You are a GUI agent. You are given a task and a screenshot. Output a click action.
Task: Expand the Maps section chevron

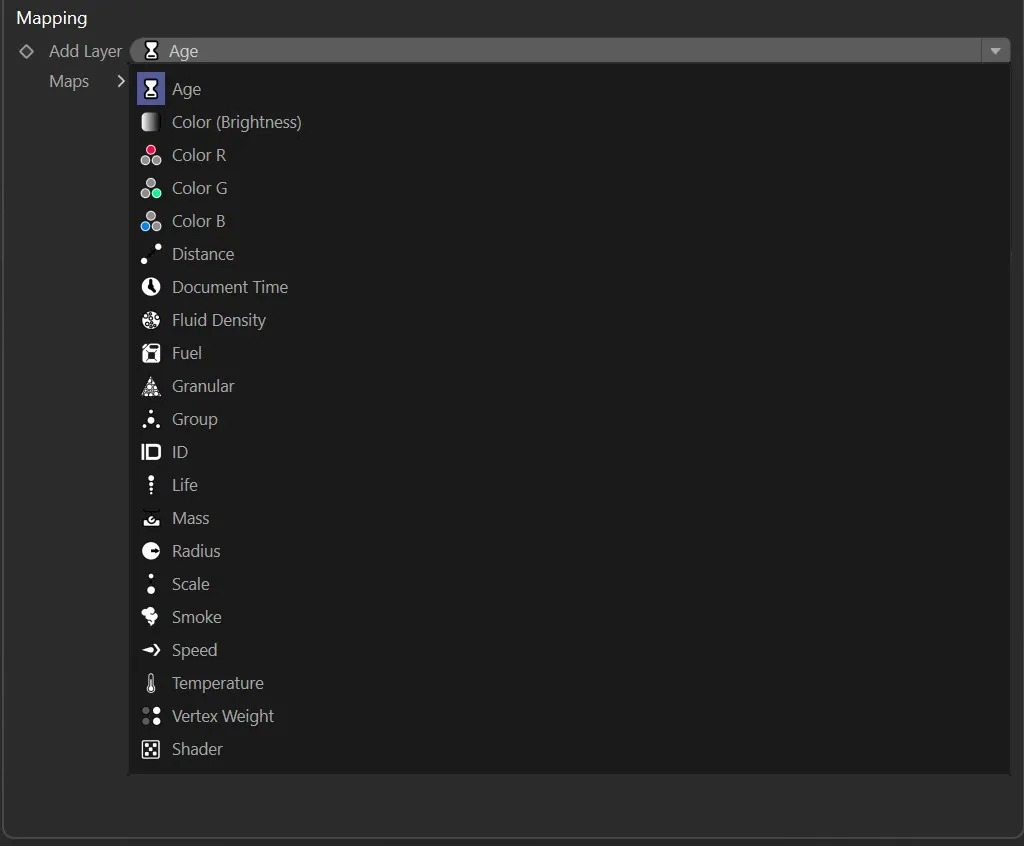pos(120,81)
